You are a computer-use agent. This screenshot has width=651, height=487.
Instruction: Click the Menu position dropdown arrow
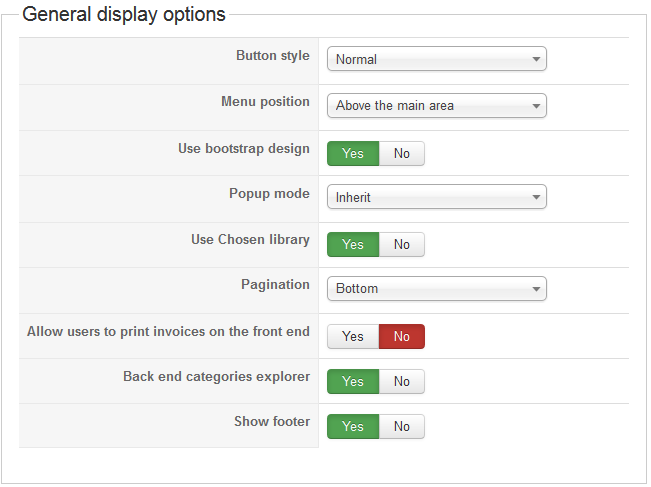536,106
